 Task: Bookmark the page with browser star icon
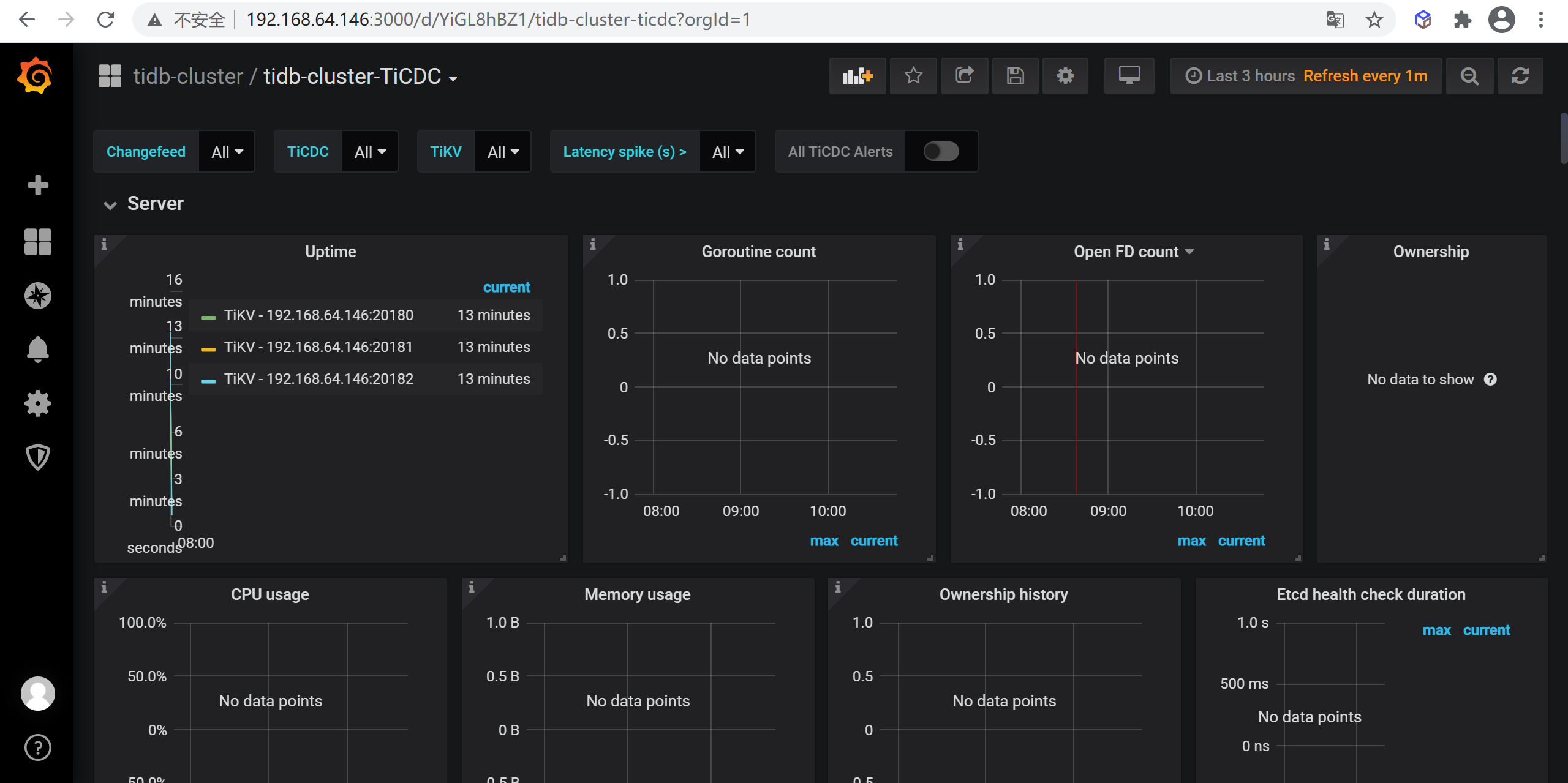[x=1374, y=20]
